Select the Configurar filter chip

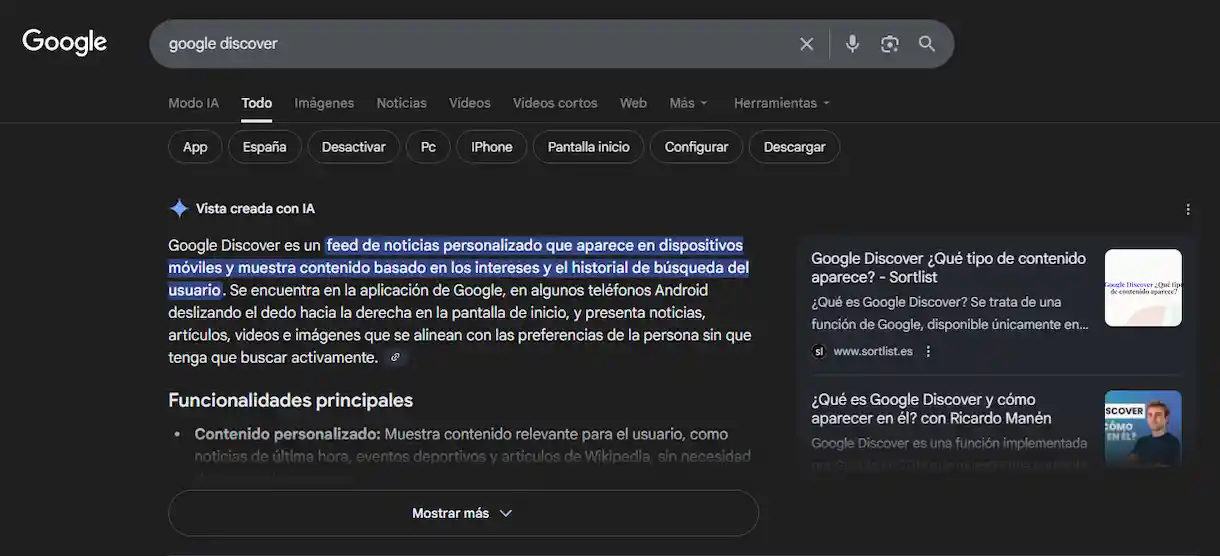[696, 147]
